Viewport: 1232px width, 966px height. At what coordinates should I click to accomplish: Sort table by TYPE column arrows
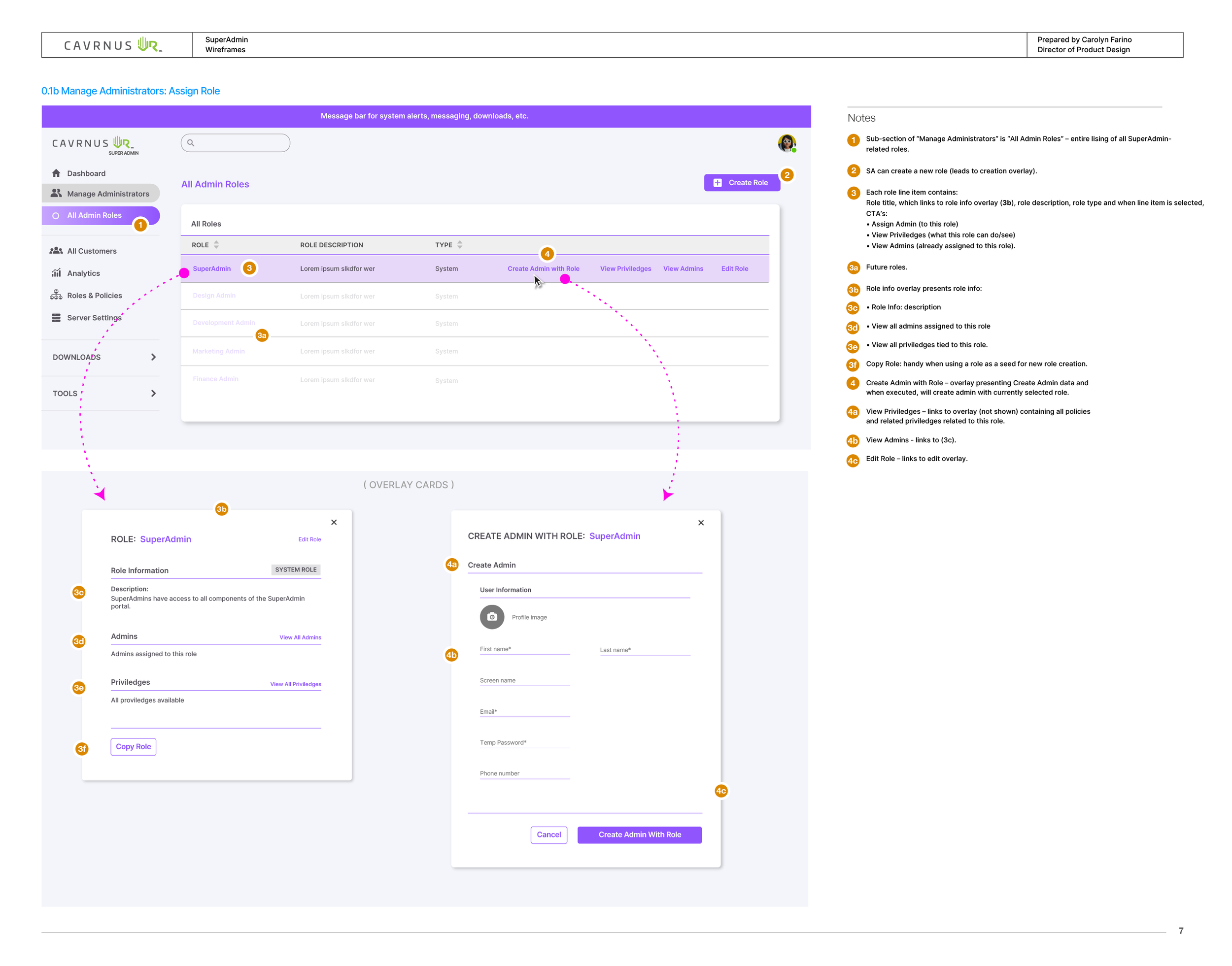tap(460, 245)
